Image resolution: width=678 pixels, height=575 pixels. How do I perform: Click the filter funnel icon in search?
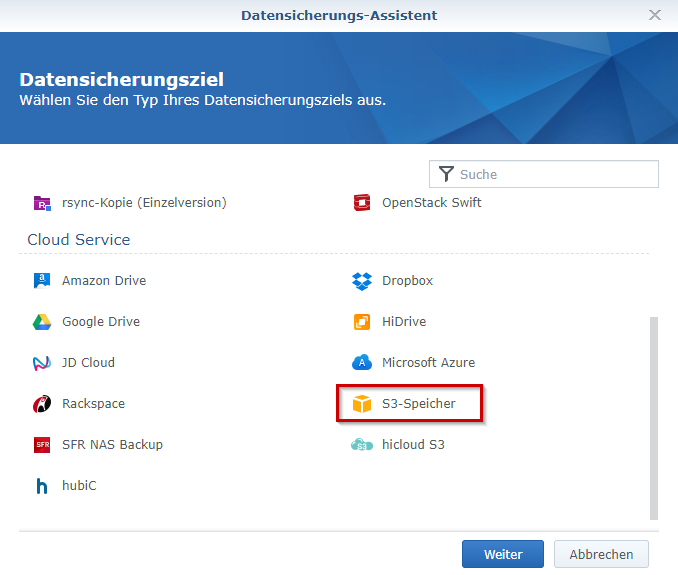446,174
